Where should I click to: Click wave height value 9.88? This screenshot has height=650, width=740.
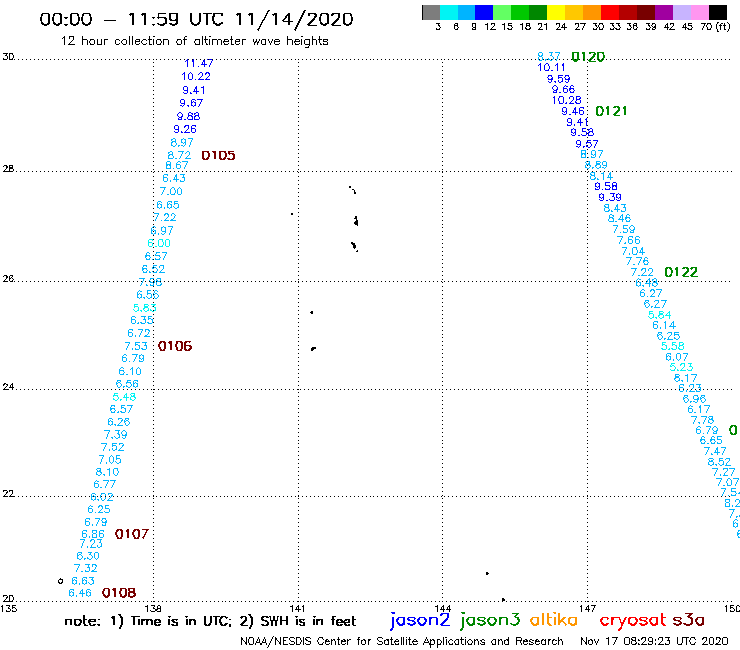point(188,116)
